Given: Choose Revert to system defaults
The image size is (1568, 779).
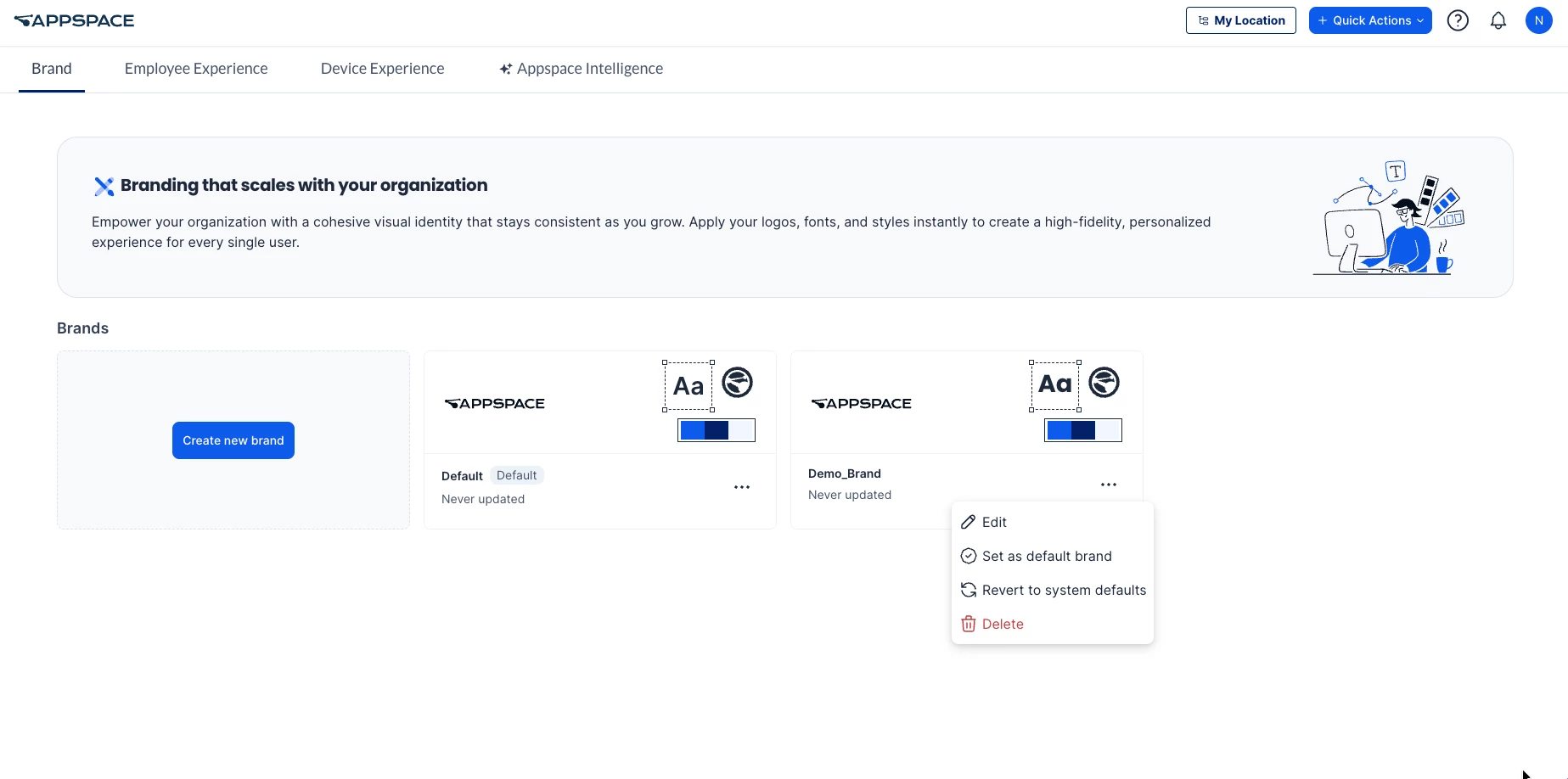Looking at the screenshot, I should coord(1052,590).
